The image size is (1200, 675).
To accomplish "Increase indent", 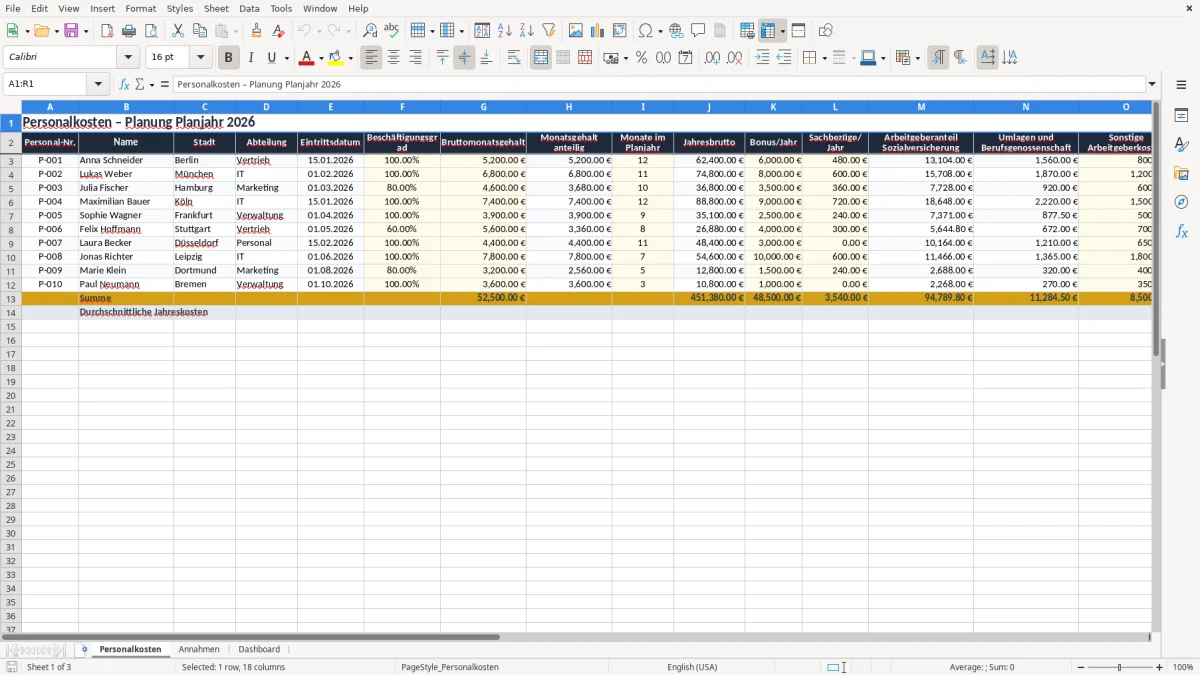I will click(x=762, y=58).
